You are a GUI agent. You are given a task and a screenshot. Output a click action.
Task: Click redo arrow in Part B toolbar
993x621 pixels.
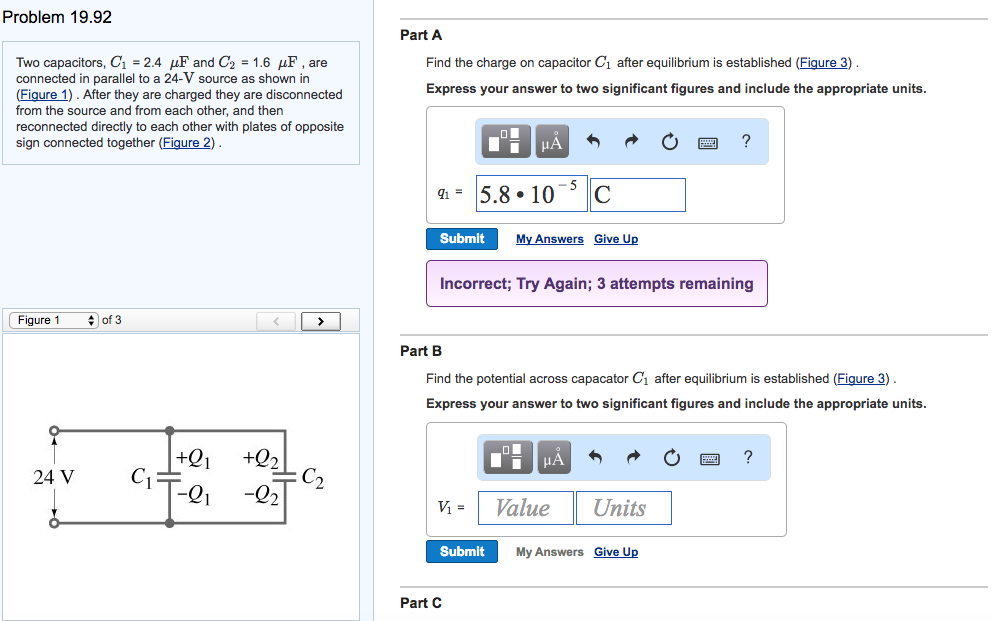click(633, 457)
